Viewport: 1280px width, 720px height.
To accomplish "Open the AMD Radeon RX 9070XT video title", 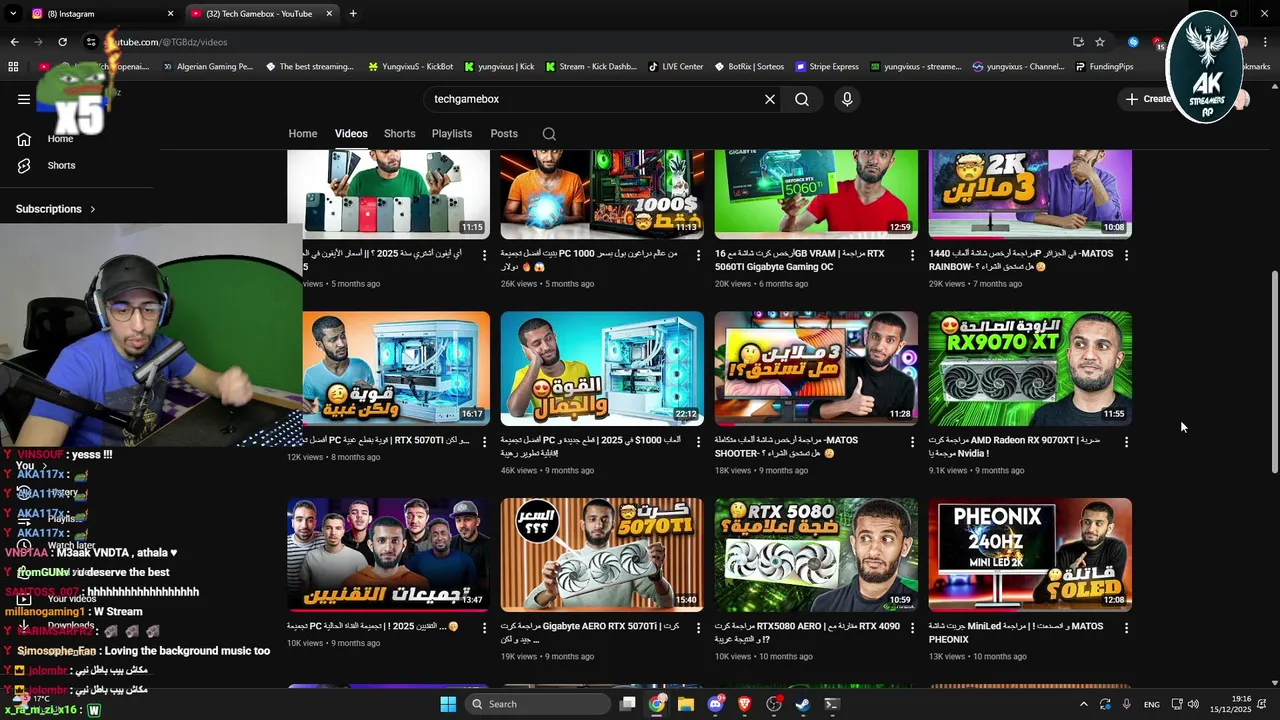I will pyautogui.click(x=1014, y=446).
